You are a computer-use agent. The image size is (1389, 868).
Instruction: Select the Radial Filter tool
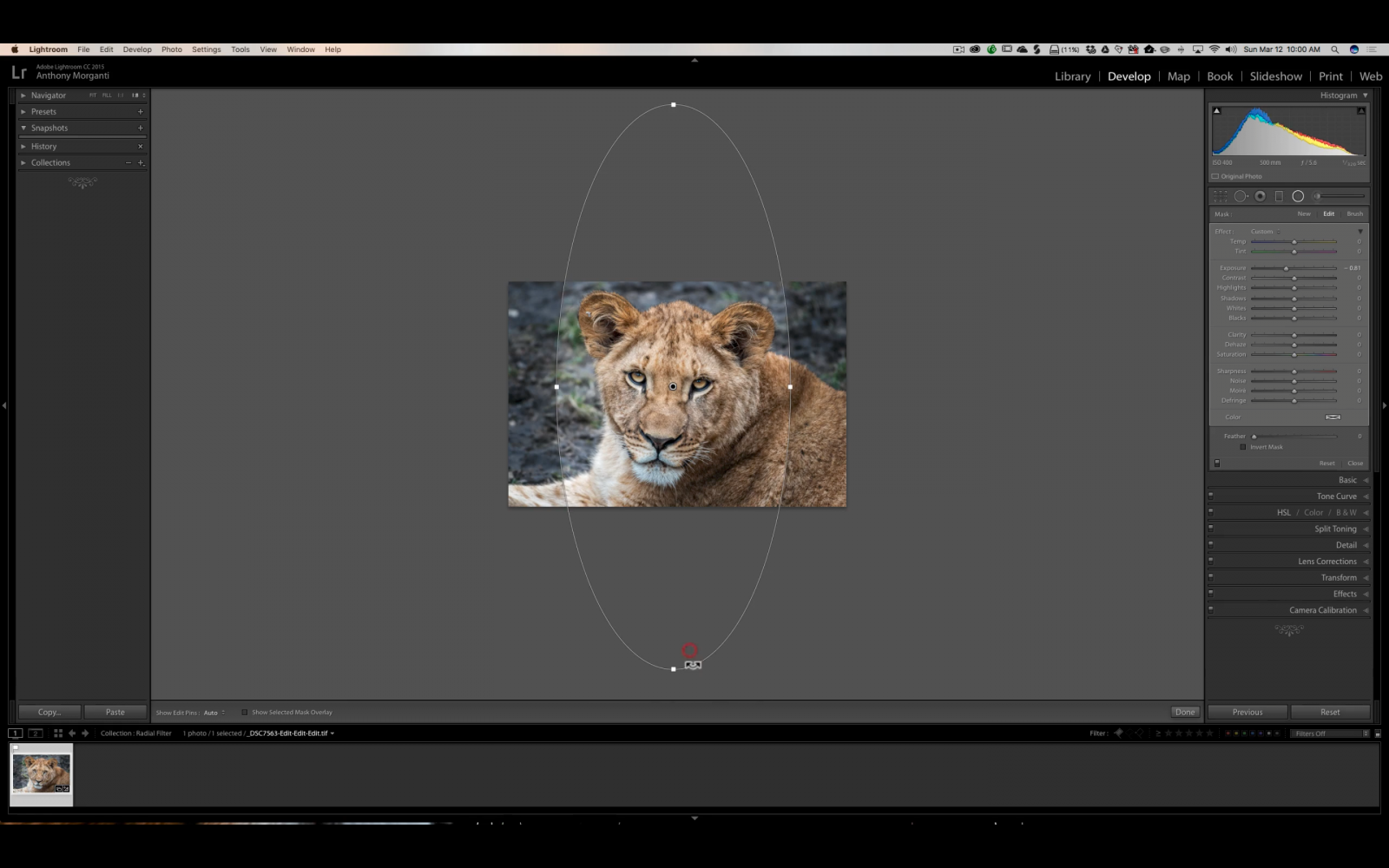(x=1298, y=196)
